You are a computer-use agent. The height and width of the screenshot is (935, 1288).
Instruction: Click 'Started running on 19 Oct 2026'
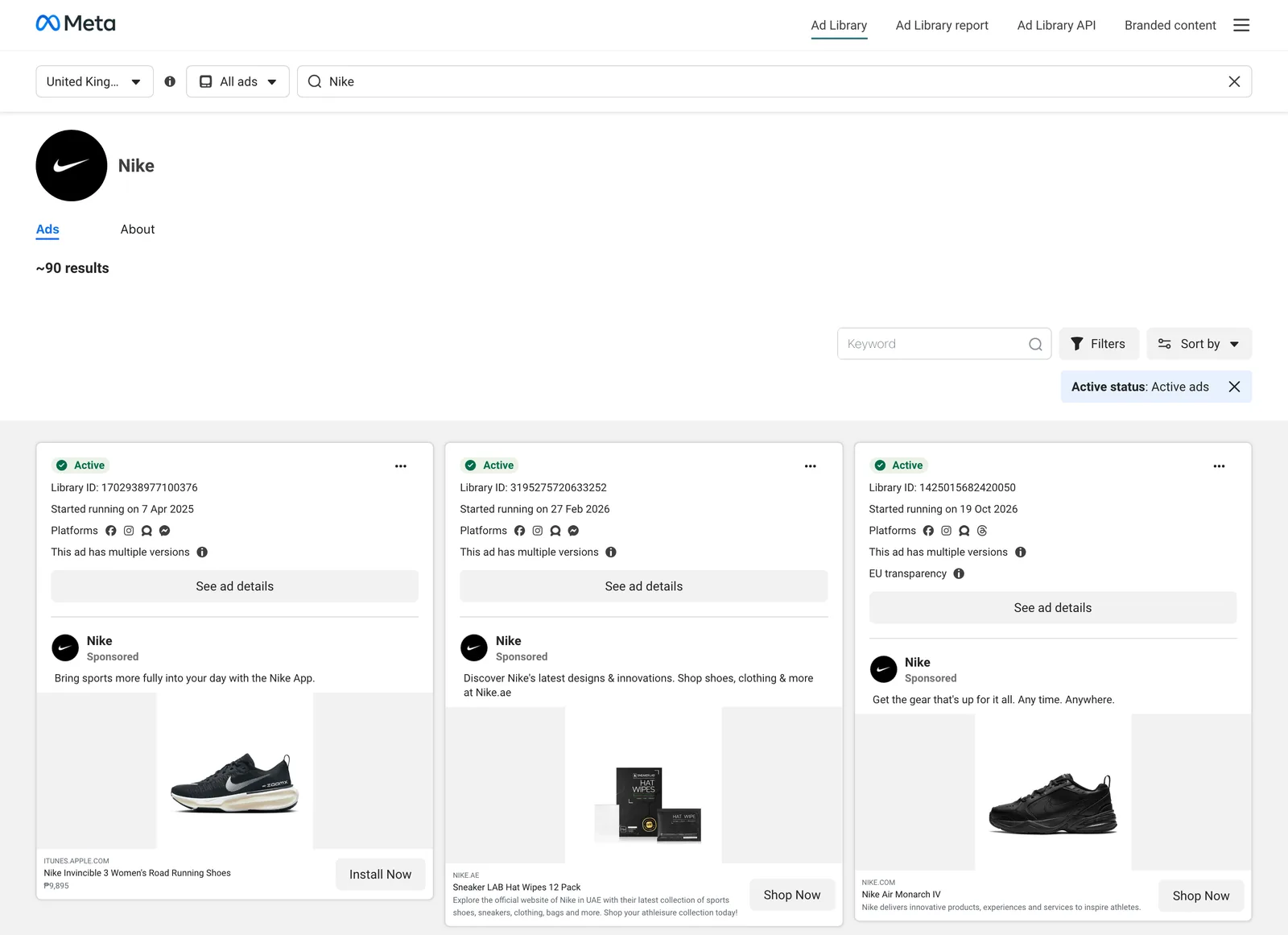tap(943, 509)
